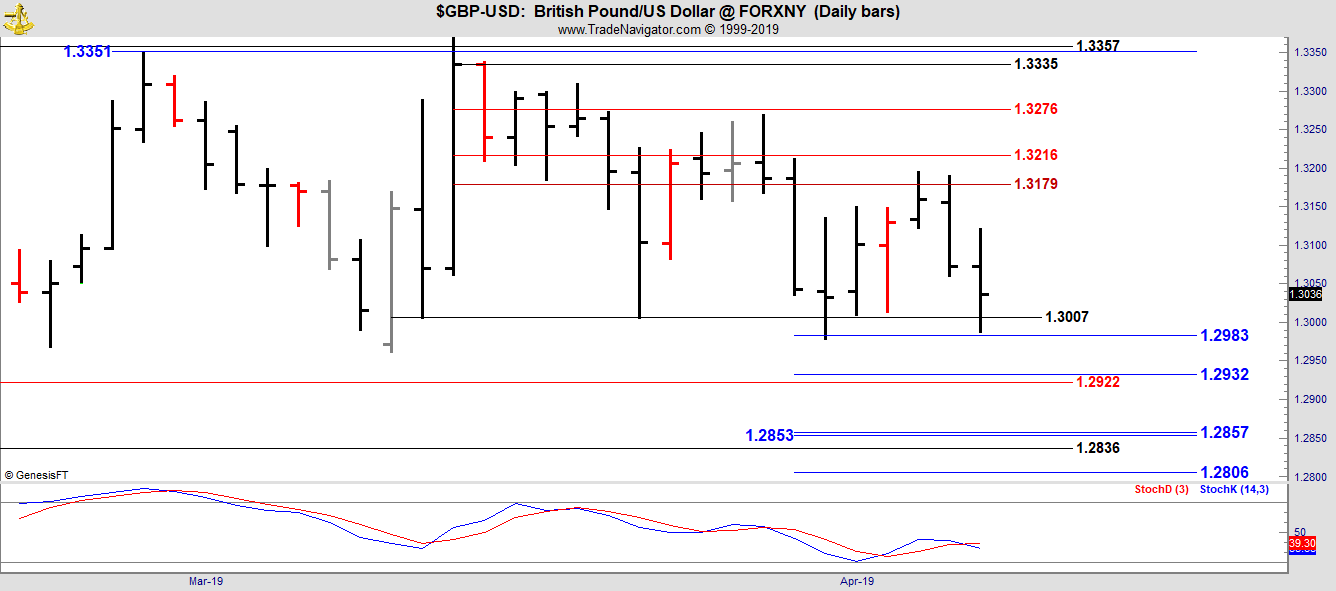This screenshot has width=1336, height=591.
Task: Click the black 1.3036 current price marker
Action: [1305, 294]
